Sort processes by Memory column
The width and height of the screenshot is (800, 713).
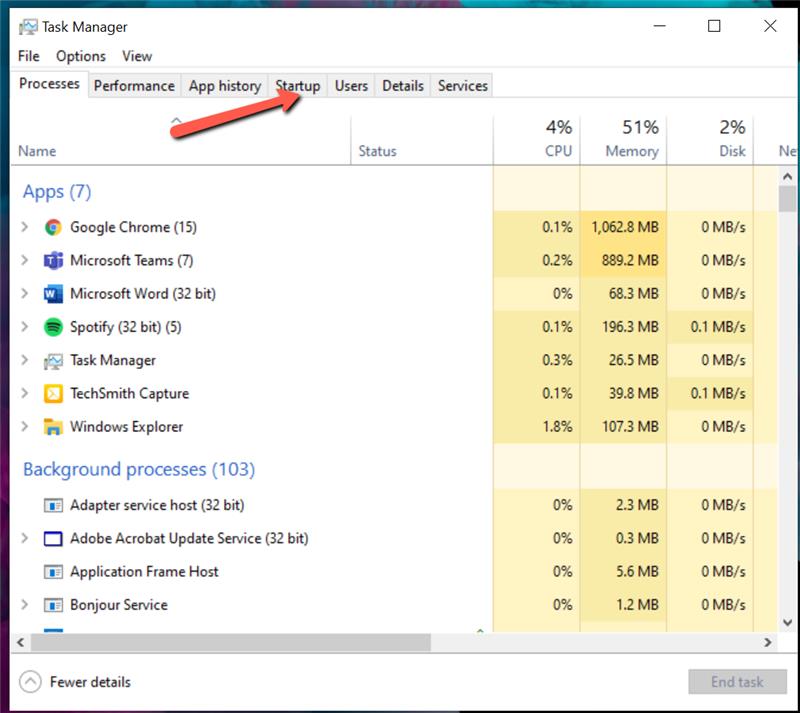623,141
